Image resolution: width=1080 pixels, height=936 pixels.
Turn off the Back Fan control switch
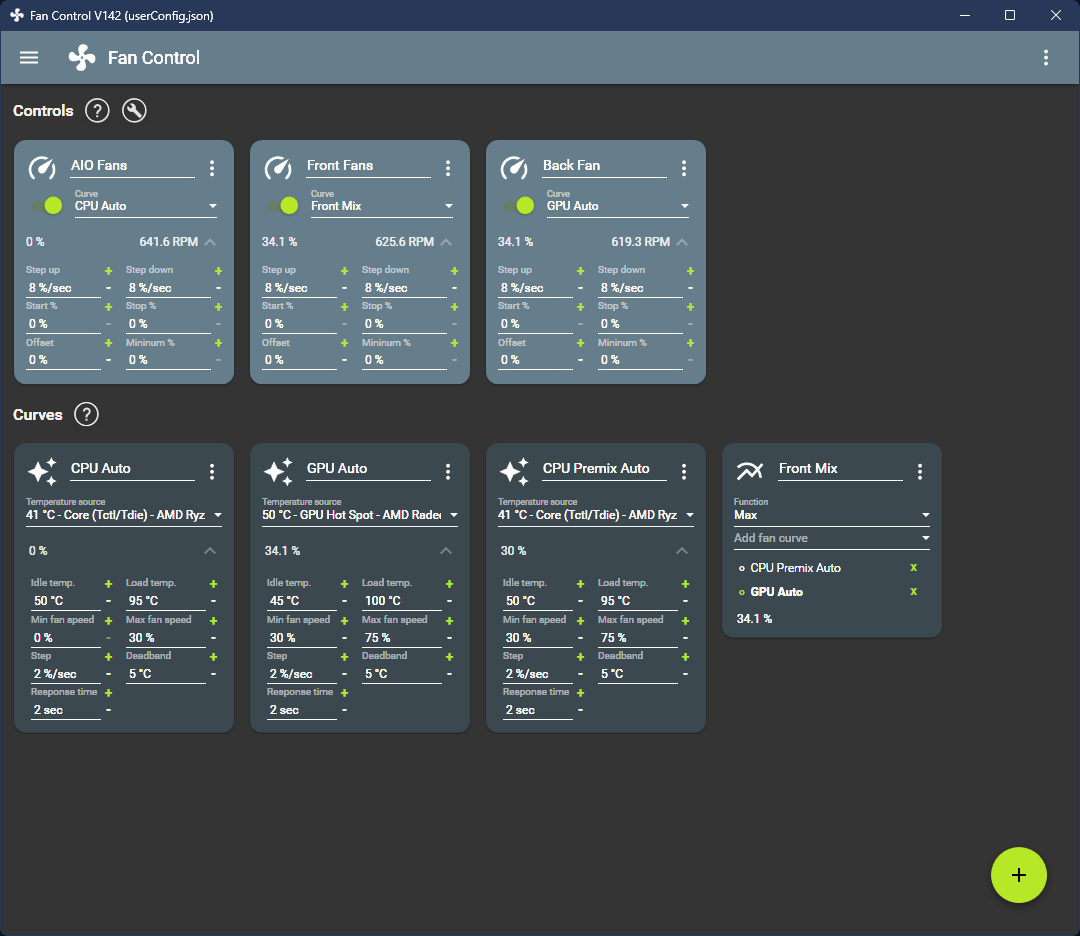519,205
